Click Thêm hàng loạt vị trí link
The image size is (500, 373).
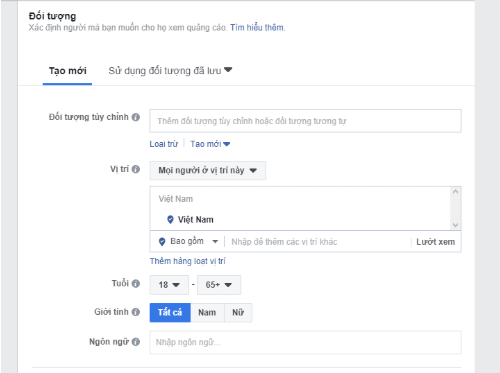[x=187, y=261]
